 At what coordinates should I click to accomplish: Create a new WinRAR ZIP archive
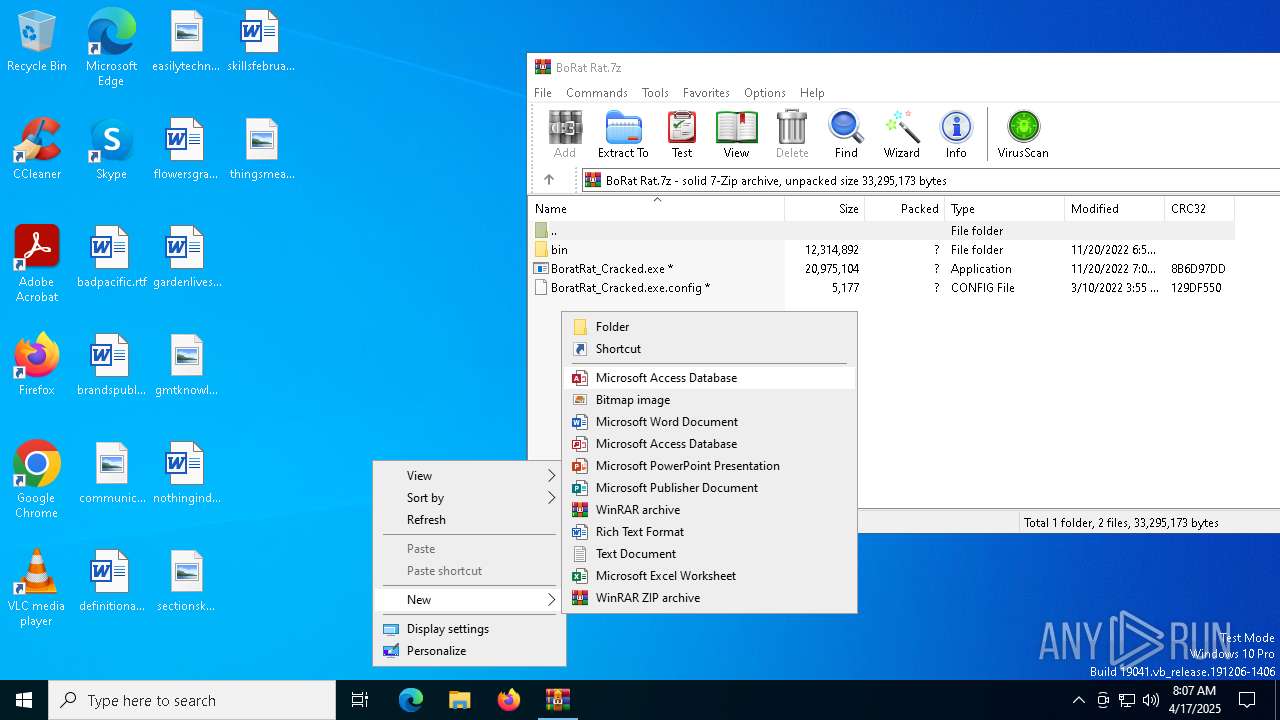[709, 597]
